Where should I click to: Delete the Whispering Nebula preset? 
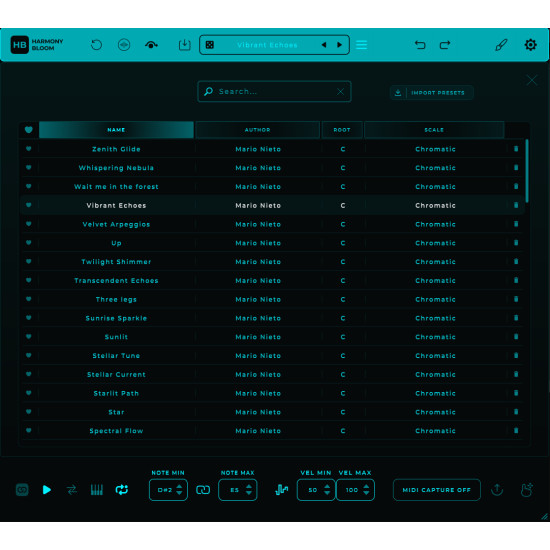coord(516,168)
